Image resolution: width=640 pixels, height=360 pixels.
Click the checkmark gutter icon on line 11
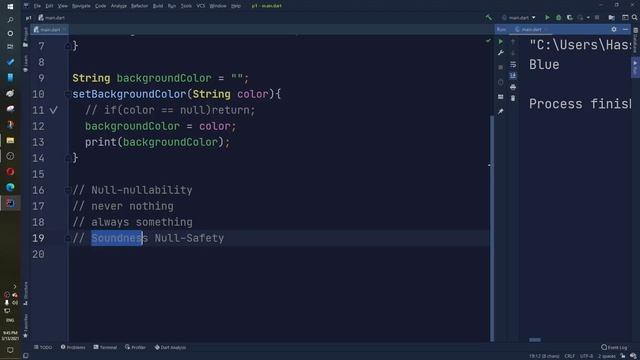click(x=53, y=110)
